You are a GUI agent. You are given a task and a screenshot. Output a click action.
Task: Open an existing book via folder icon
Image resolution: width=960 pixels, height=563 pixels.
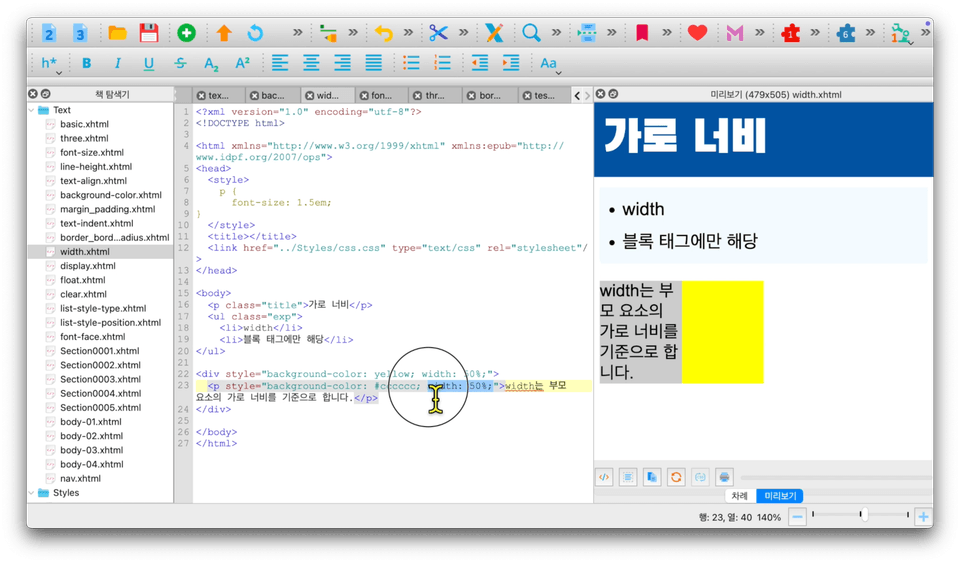pyautogui.click(x=117, y=32)
